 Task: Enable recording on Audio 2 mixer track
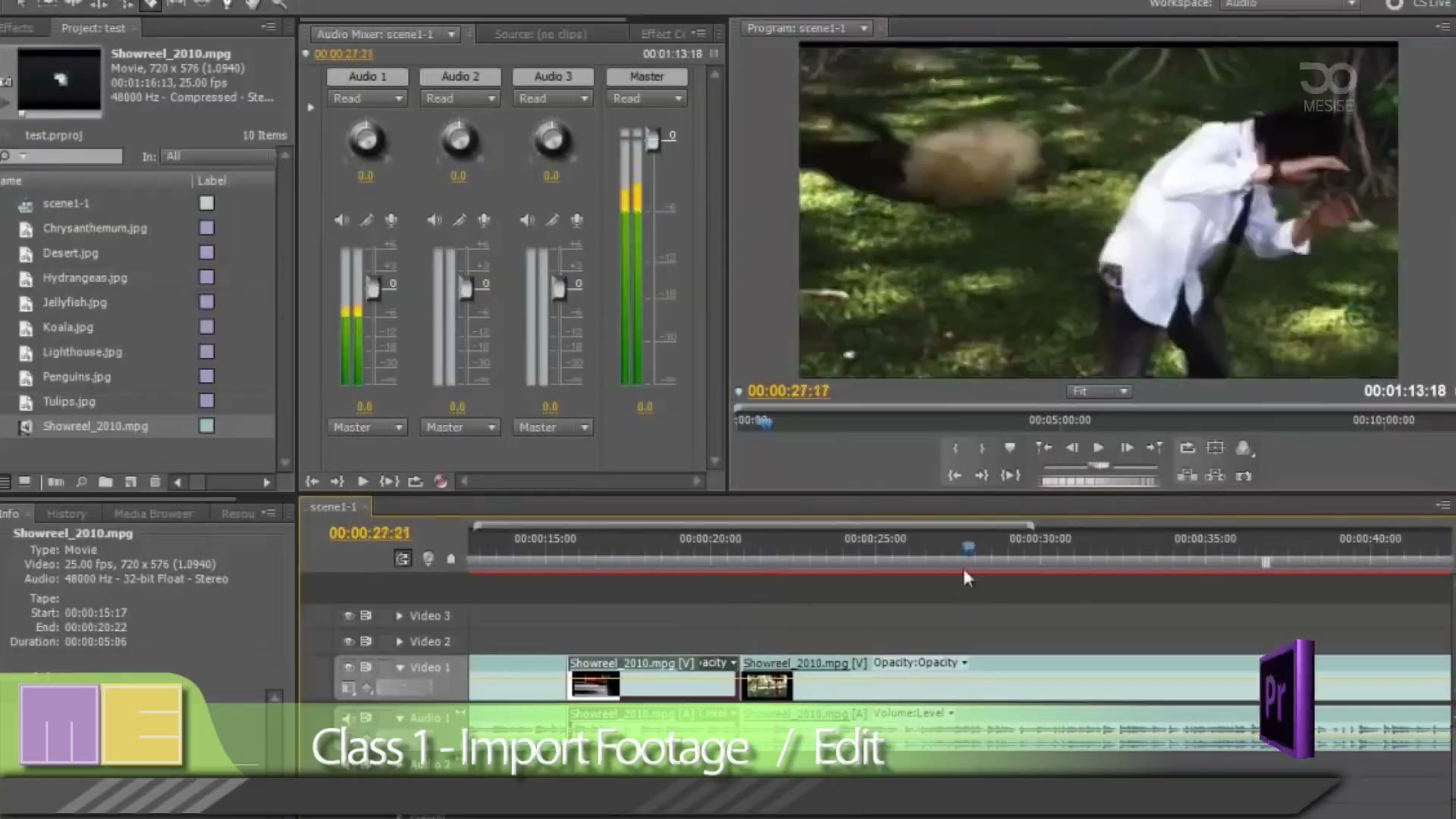[x=484, y=220]
